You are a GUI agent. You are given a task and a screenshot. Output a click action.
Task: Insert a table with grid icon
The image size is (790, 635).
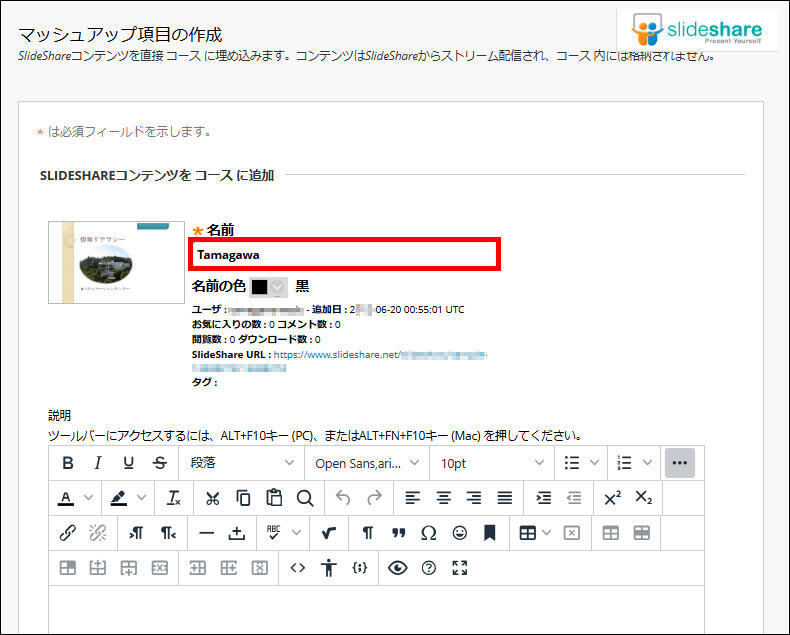[x=528, y=533]
